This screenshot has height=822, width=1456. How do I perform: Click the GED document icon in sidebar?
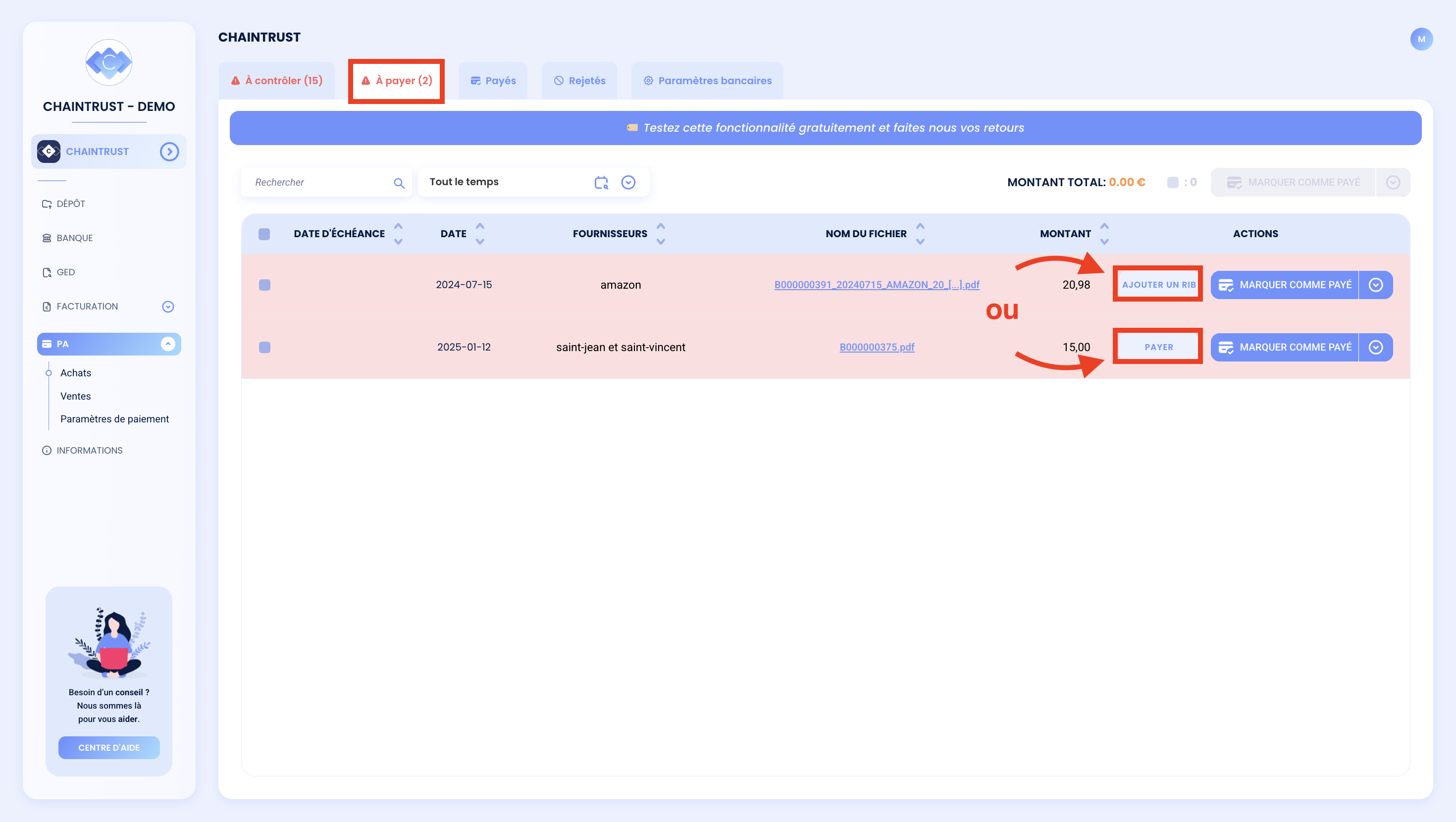point(47,272)
